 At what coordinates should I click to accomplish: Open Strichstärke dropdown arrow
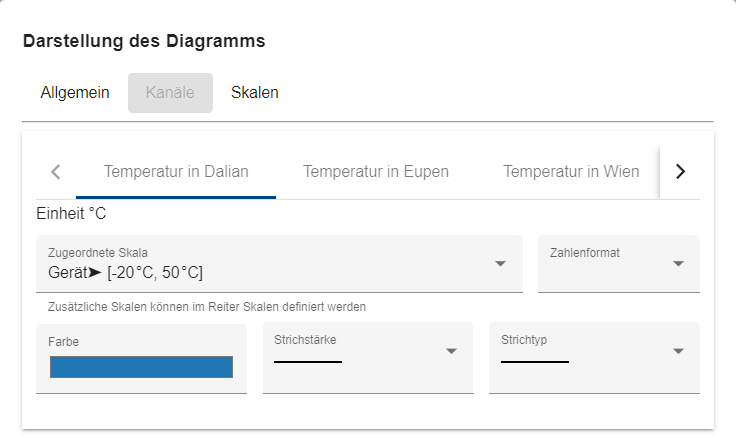point(451,351)
